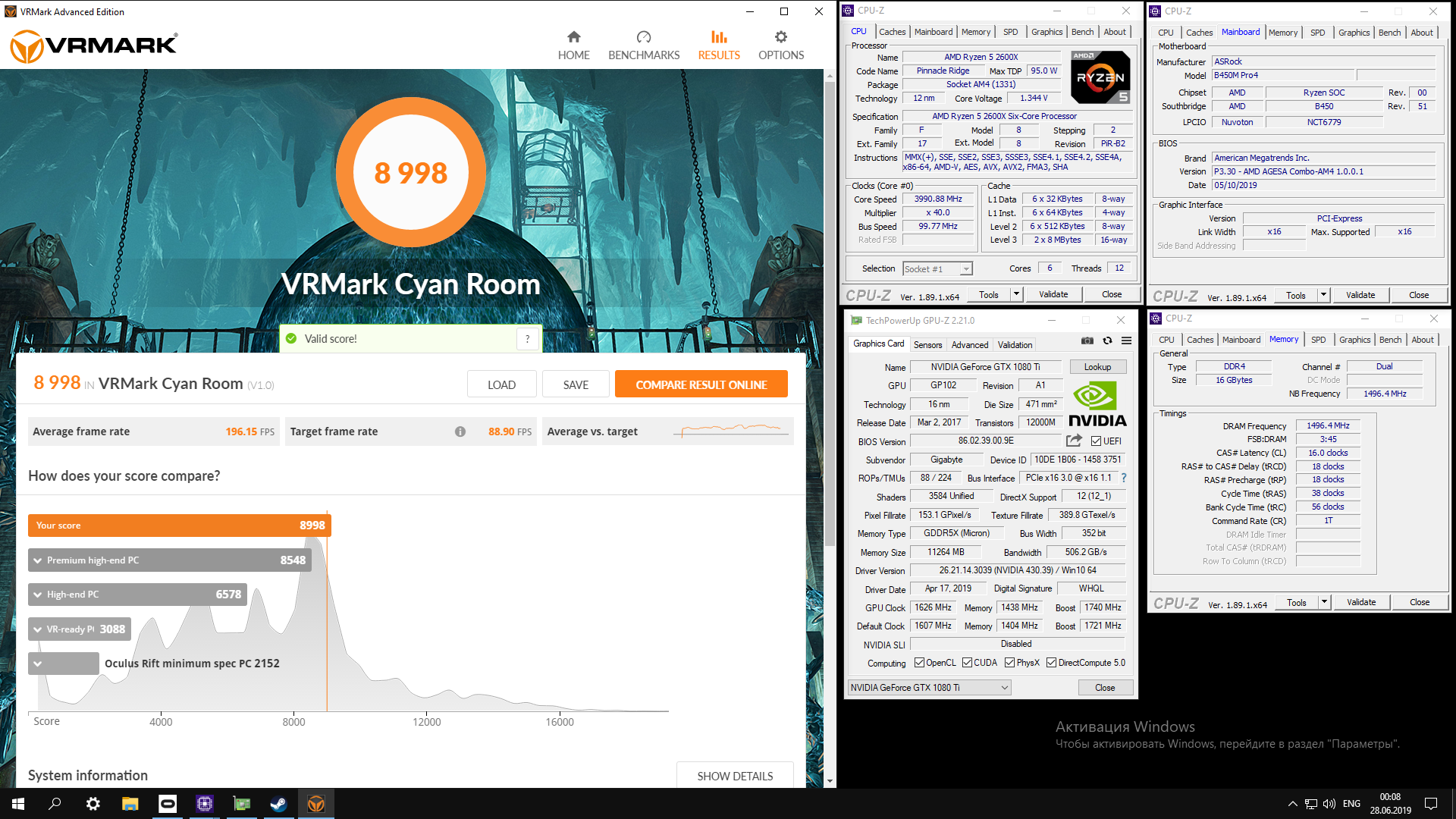Click the BIOS version share icon in GPU-Z
Image resolution: width=1456 pixels, height=819 pixels.
pos(1074,441)
